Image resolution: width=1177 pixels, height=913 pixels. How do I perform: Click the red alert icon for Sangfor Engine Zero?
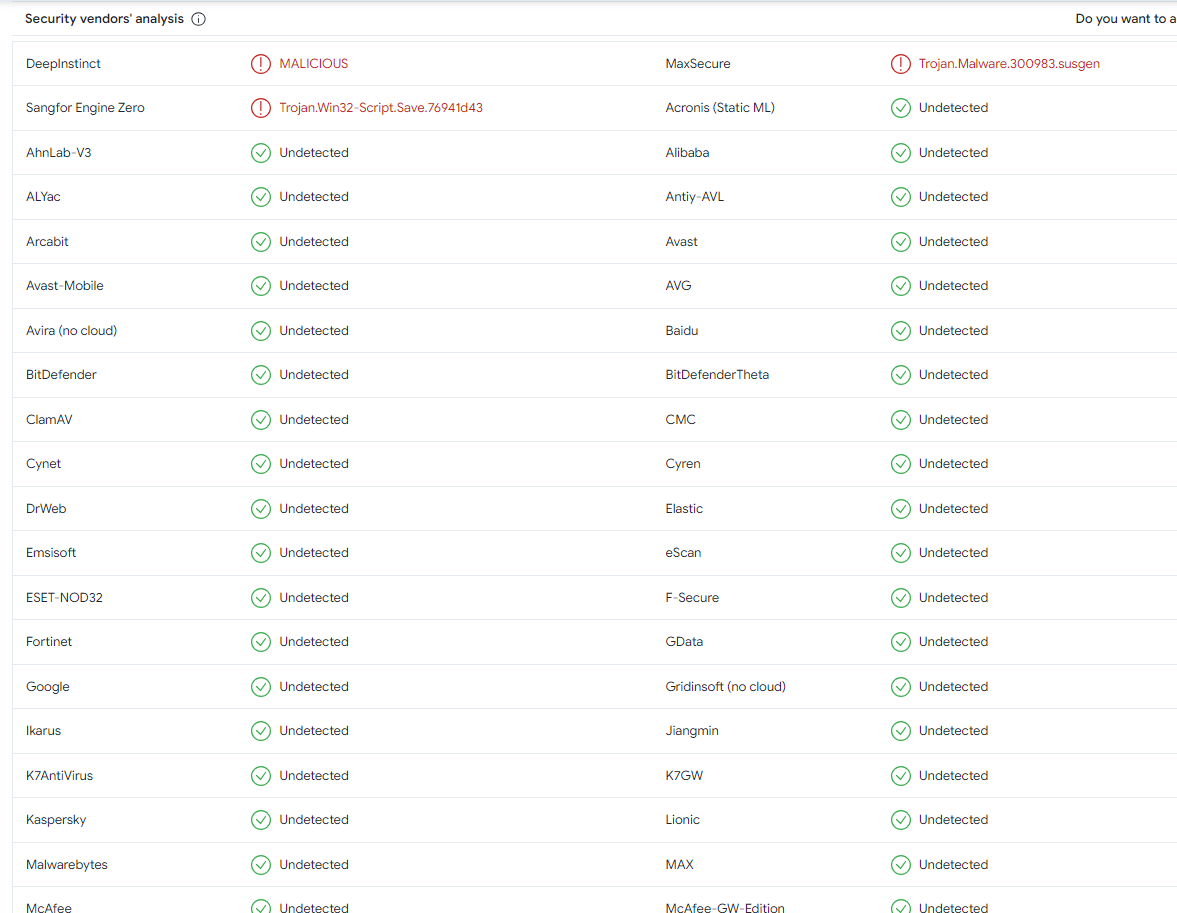[x=260, y=108]
